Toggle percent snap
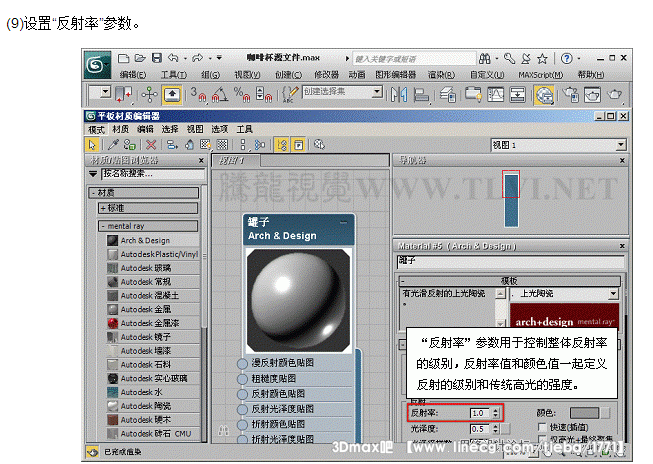This screenshot has width=653, height=464. [242, 95]
